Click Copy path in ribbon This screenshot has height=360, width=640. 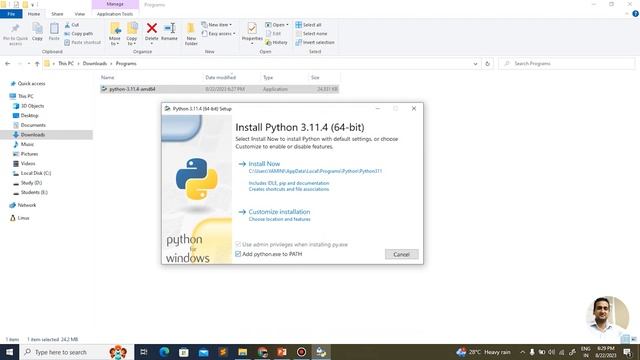pyautogui.click(x=79, y=33)
